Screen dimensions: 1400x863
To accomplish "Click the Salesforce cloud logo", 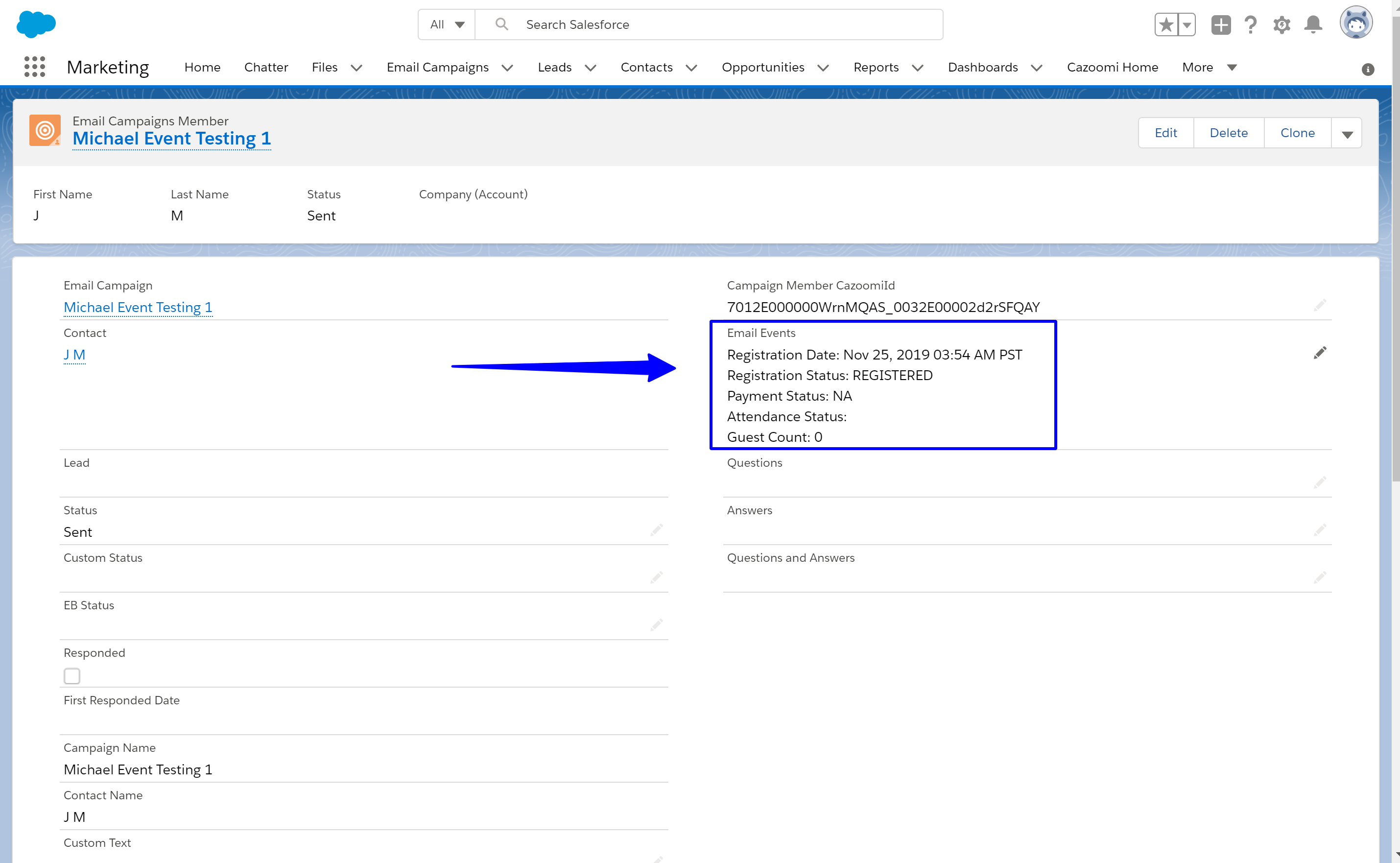I will point(36,24).
